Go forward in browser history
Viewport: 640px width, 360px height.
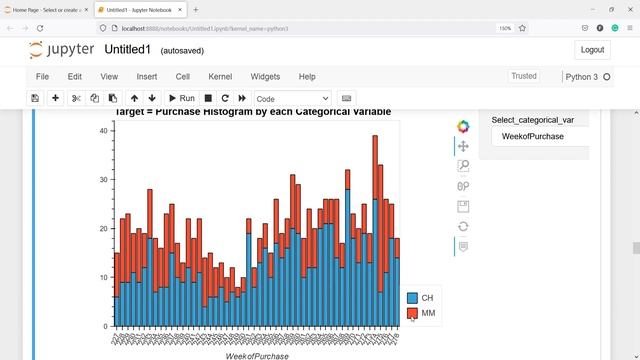pyautogui.click(x=25, y=28)
